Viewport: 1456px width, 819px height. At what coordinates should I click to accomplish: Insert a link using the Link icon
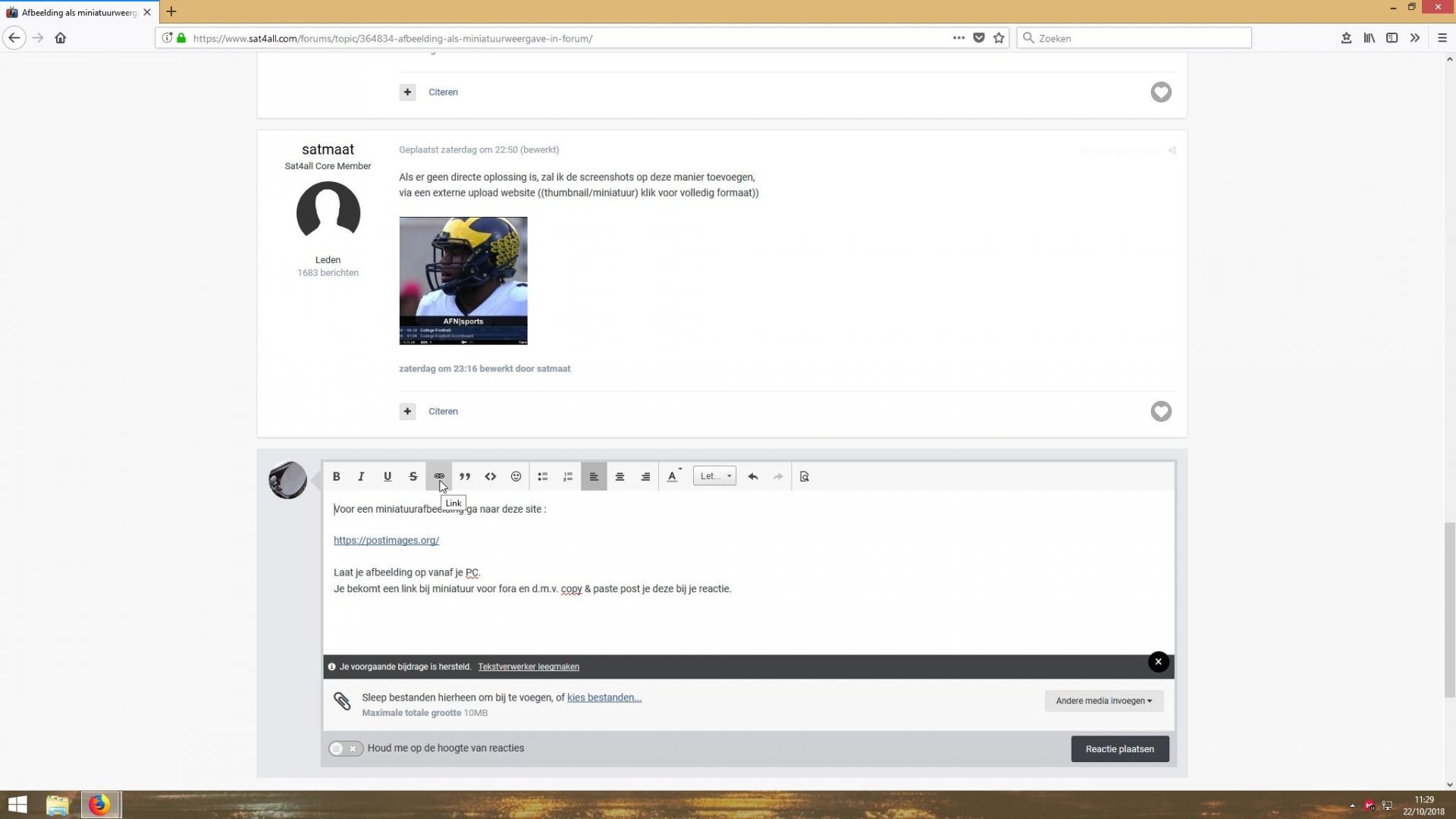(439, 476)
